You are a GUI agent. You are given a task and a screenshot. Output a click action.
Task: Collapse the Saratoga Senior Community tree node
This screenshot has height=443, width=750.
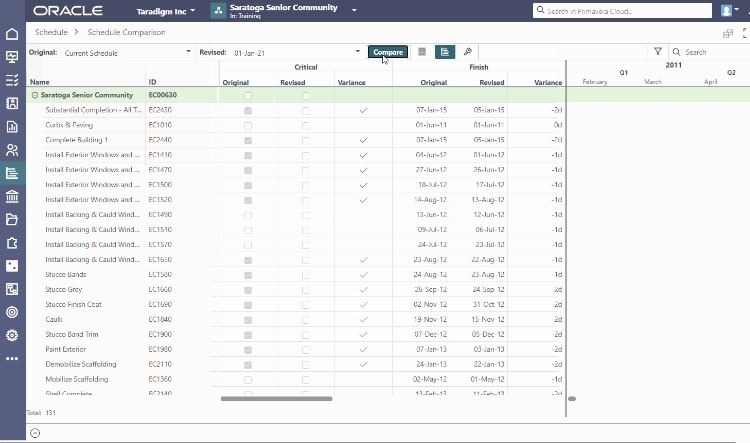coord(34,95)
